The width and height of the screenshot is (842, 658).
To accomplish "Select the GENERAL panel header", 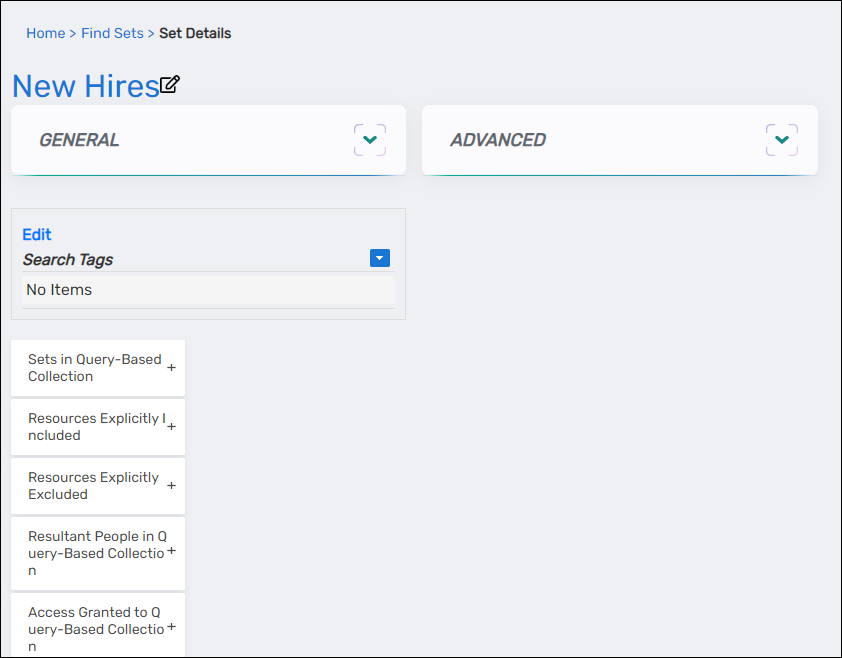I will coord(80,140).
